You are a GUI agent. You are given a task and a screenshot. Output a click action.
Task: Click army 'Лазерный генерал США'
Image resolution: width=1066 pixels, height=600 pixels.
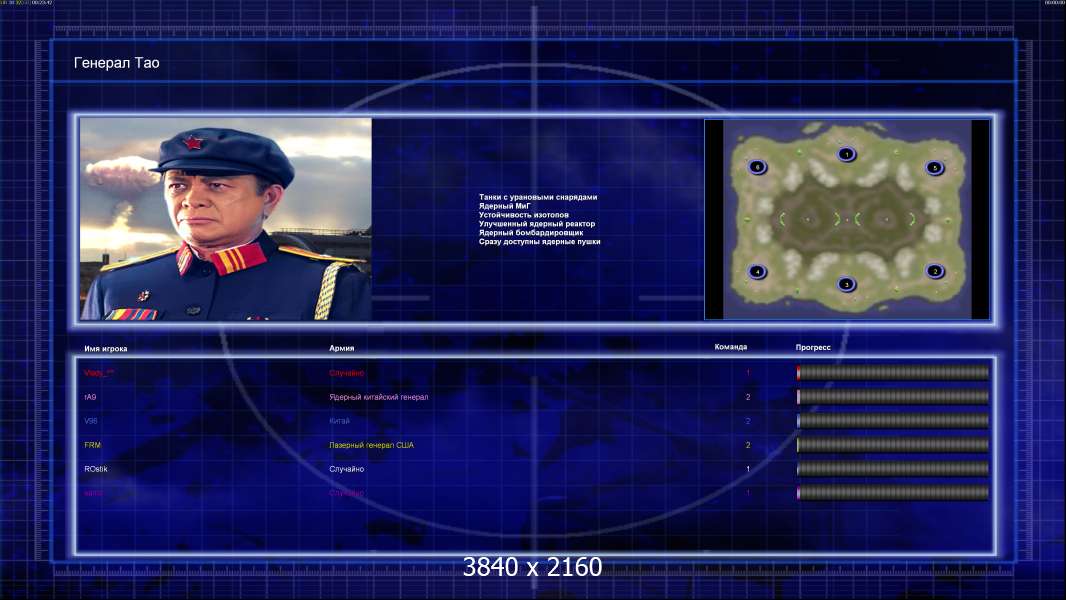coord(371,445)
